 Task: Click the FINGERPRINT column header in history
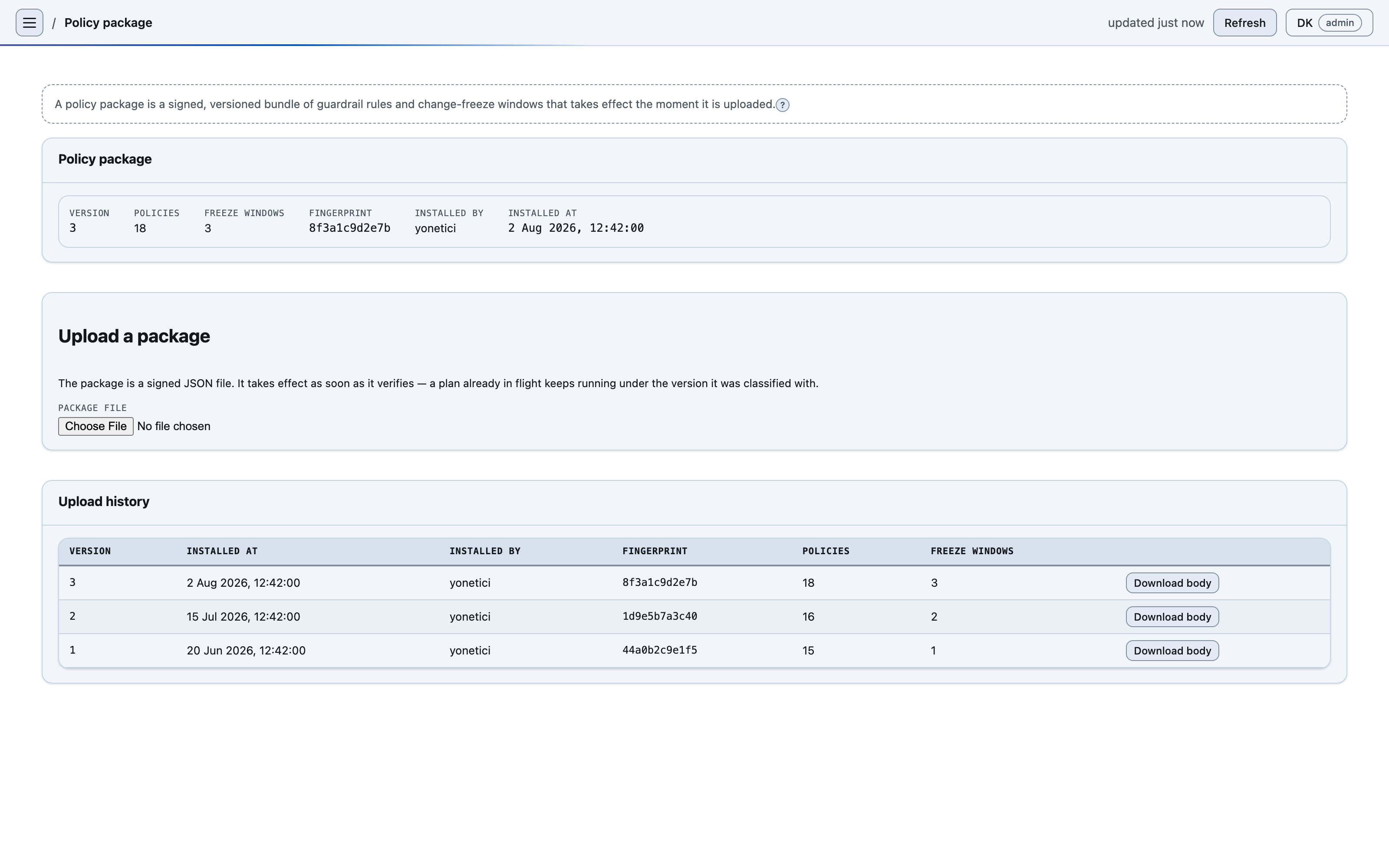(655, 551)
